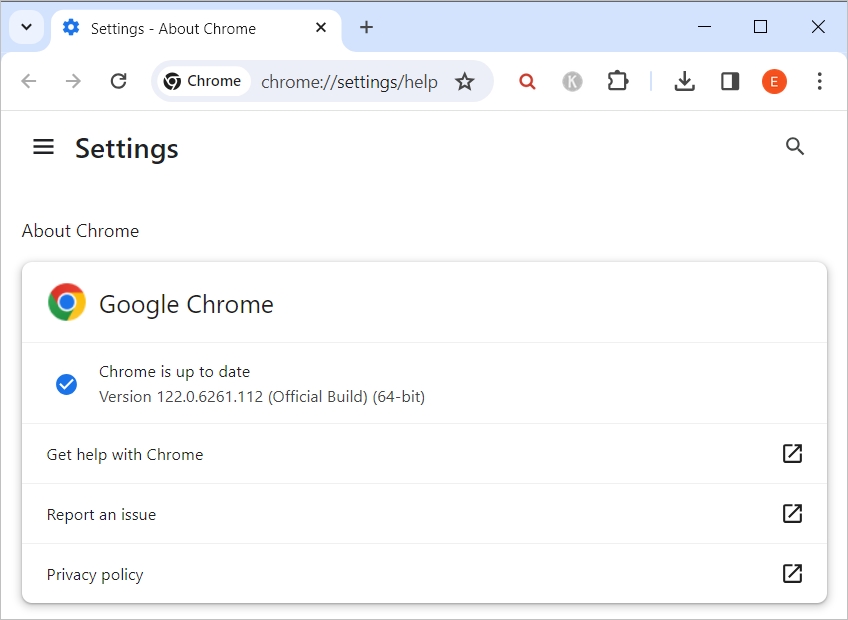Open the red magnifier extension

[527, 82]
